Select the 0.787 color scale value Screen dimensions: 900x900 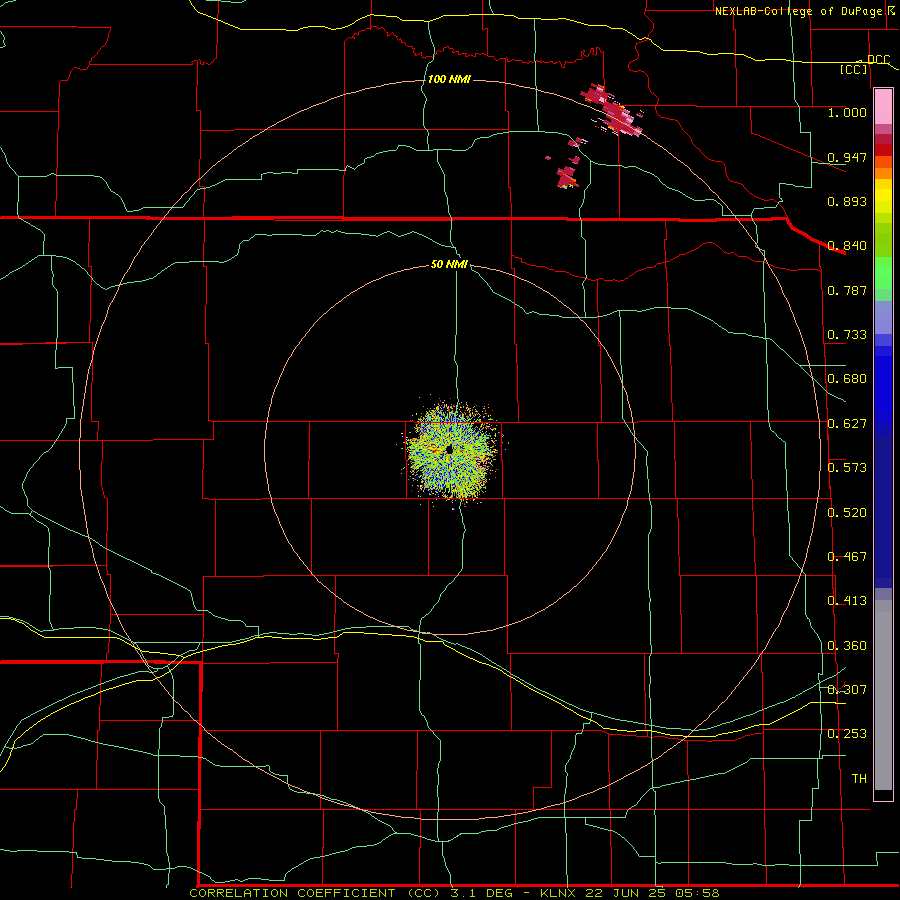click(847, 290)
